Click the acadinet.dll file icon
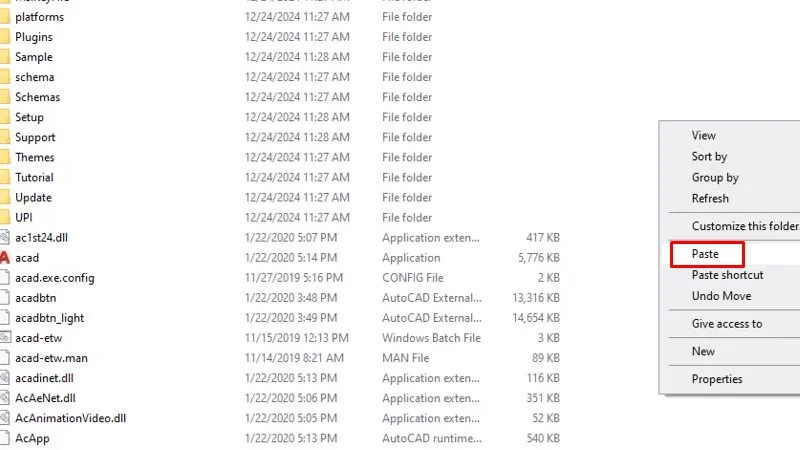Screen dimensions: 800x450 click(4, 378)
